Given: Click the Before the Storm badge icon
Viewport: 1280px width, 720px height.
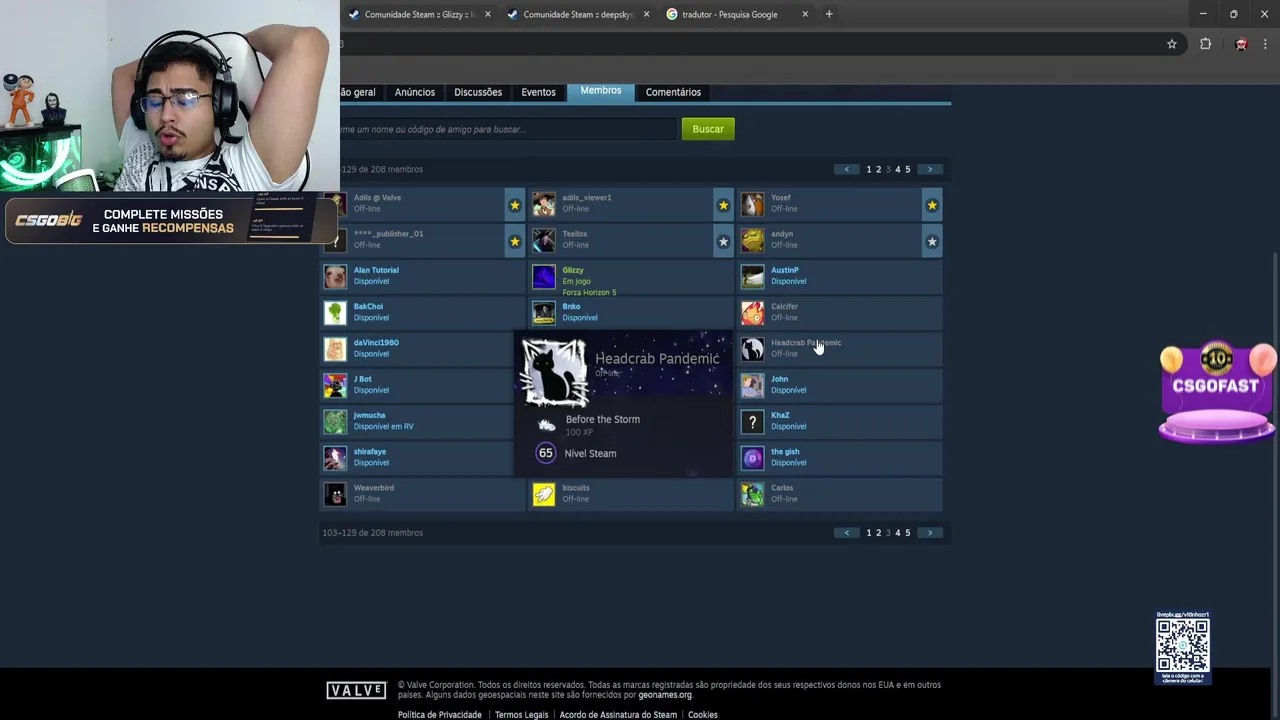Looking at the screenshot, I should (546, 425).
